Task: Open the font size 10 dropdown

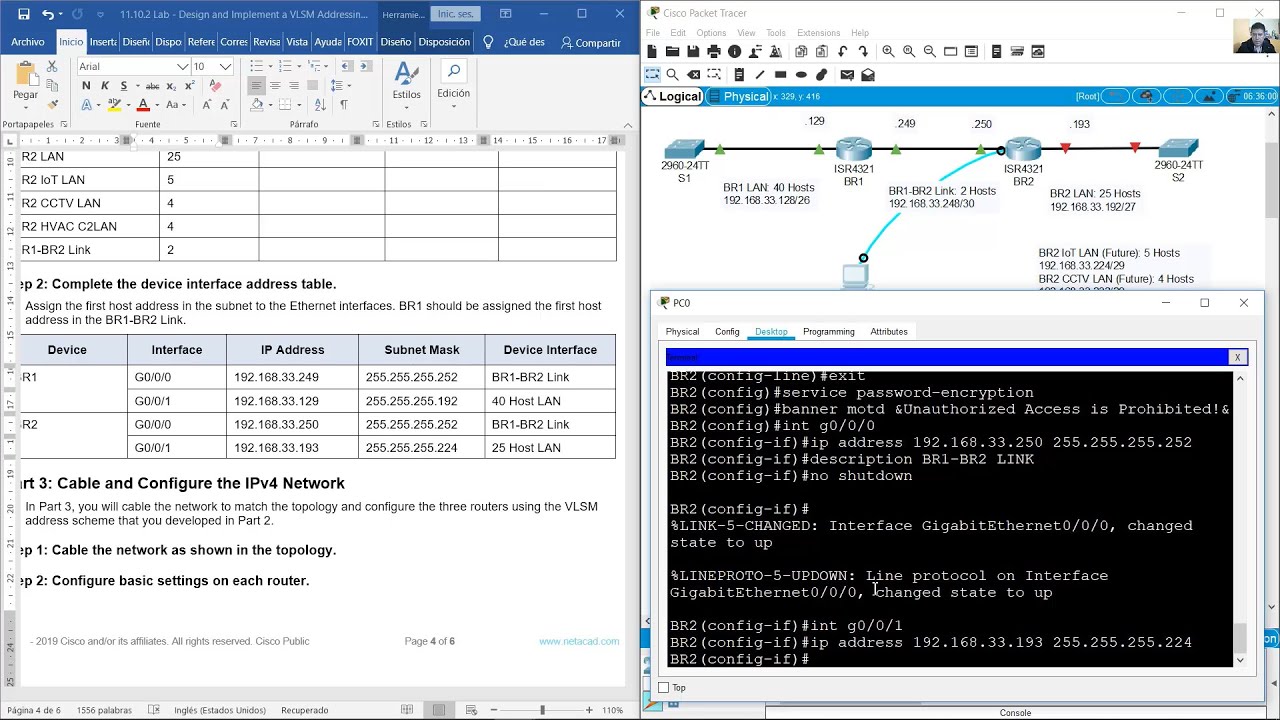Action: [225, 67]
